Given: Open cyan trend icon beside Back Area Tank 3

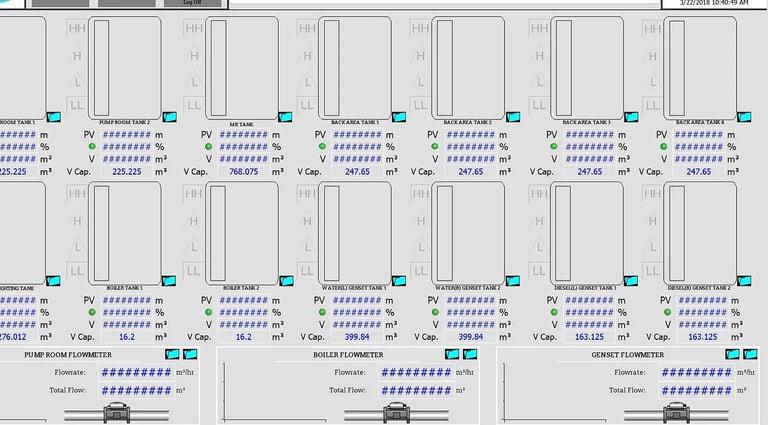Looking at the screenshot, I should [631, 117].
